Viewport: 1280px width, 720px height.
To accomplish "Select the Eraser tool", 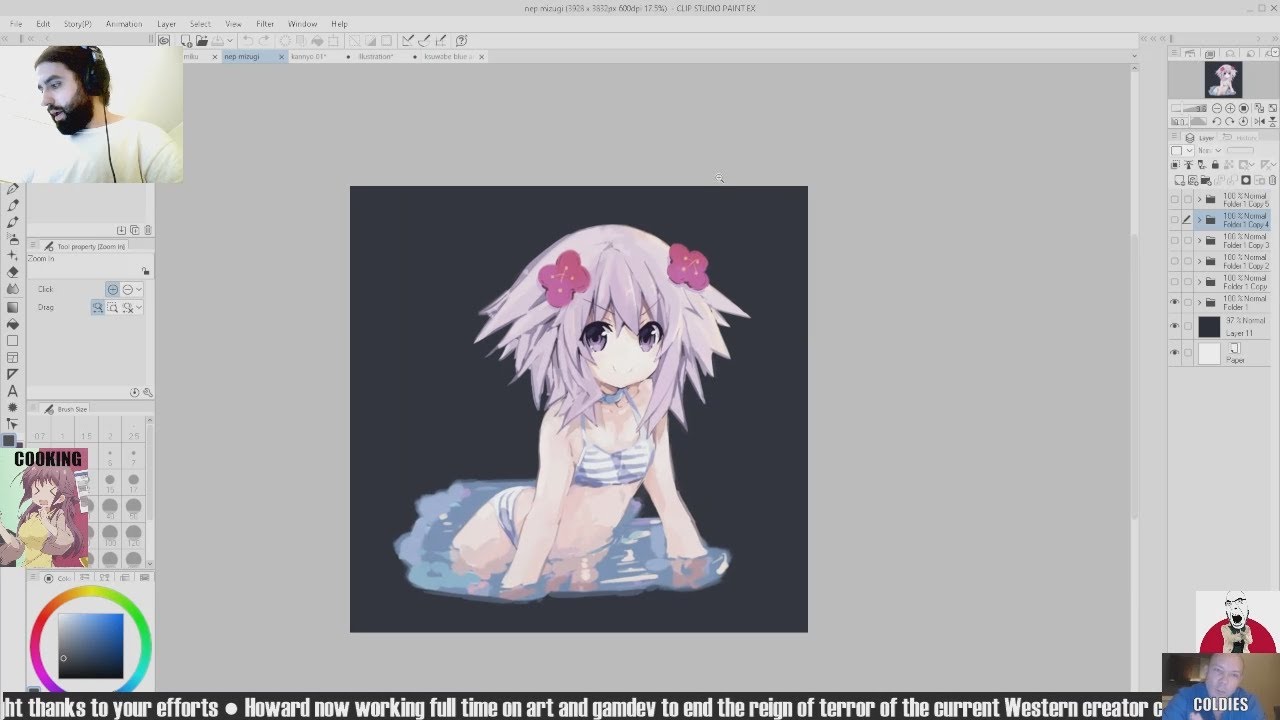I will click(12, 273).
